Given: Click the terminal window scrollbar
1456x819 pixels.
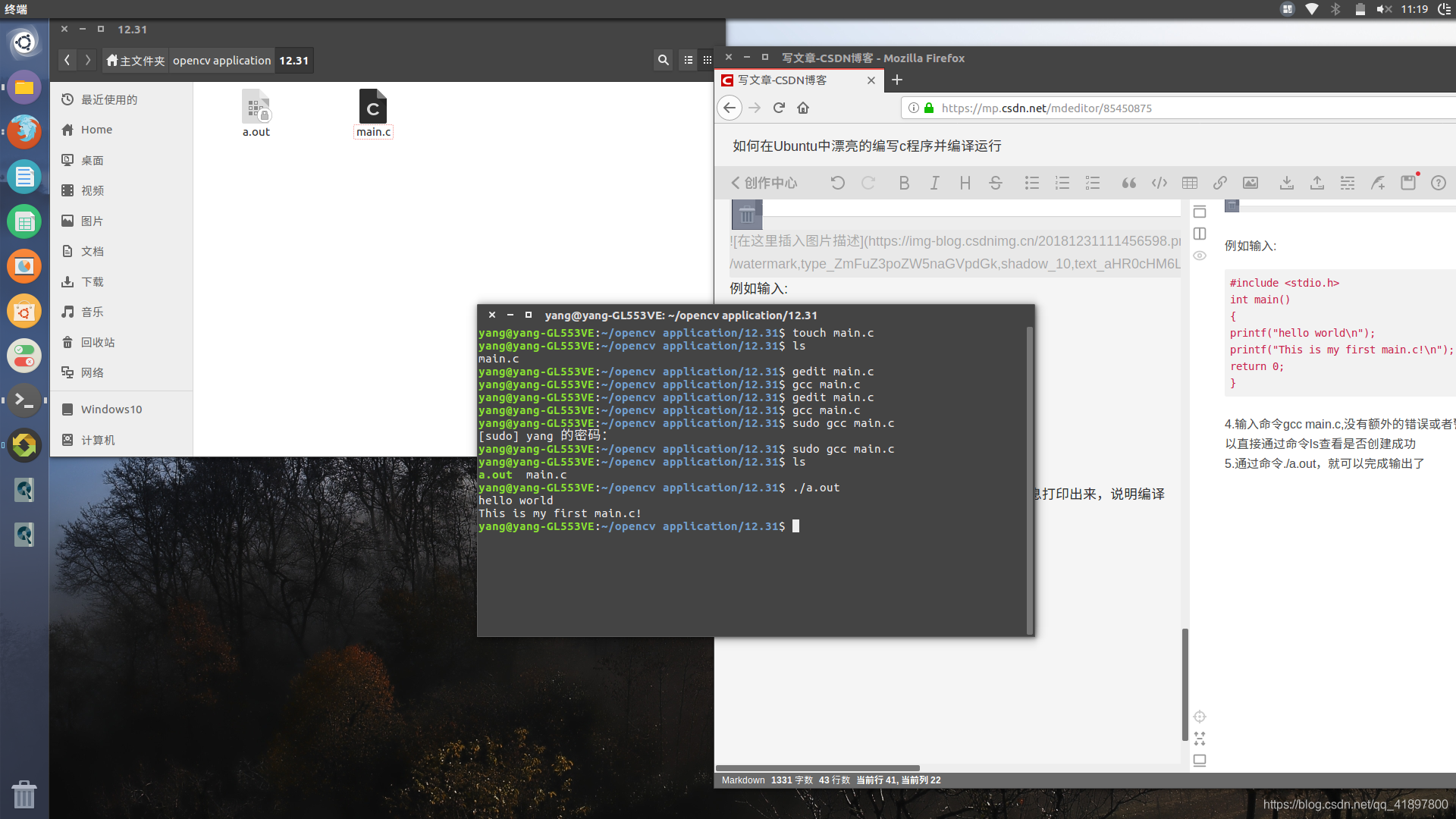Looking at the screenshot, I should tap(1029, 479).
